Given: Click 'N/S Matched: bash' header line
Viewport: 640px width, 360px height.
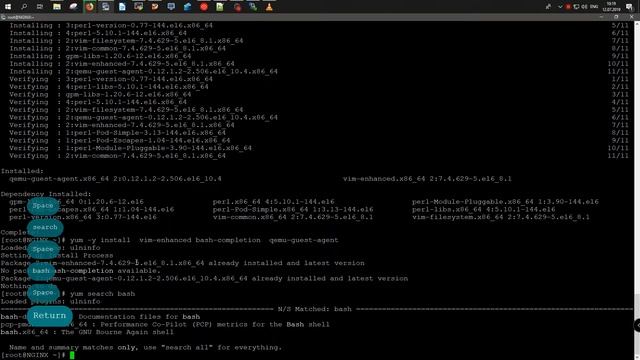Looking at the screenshot, I should pos(314,309).
